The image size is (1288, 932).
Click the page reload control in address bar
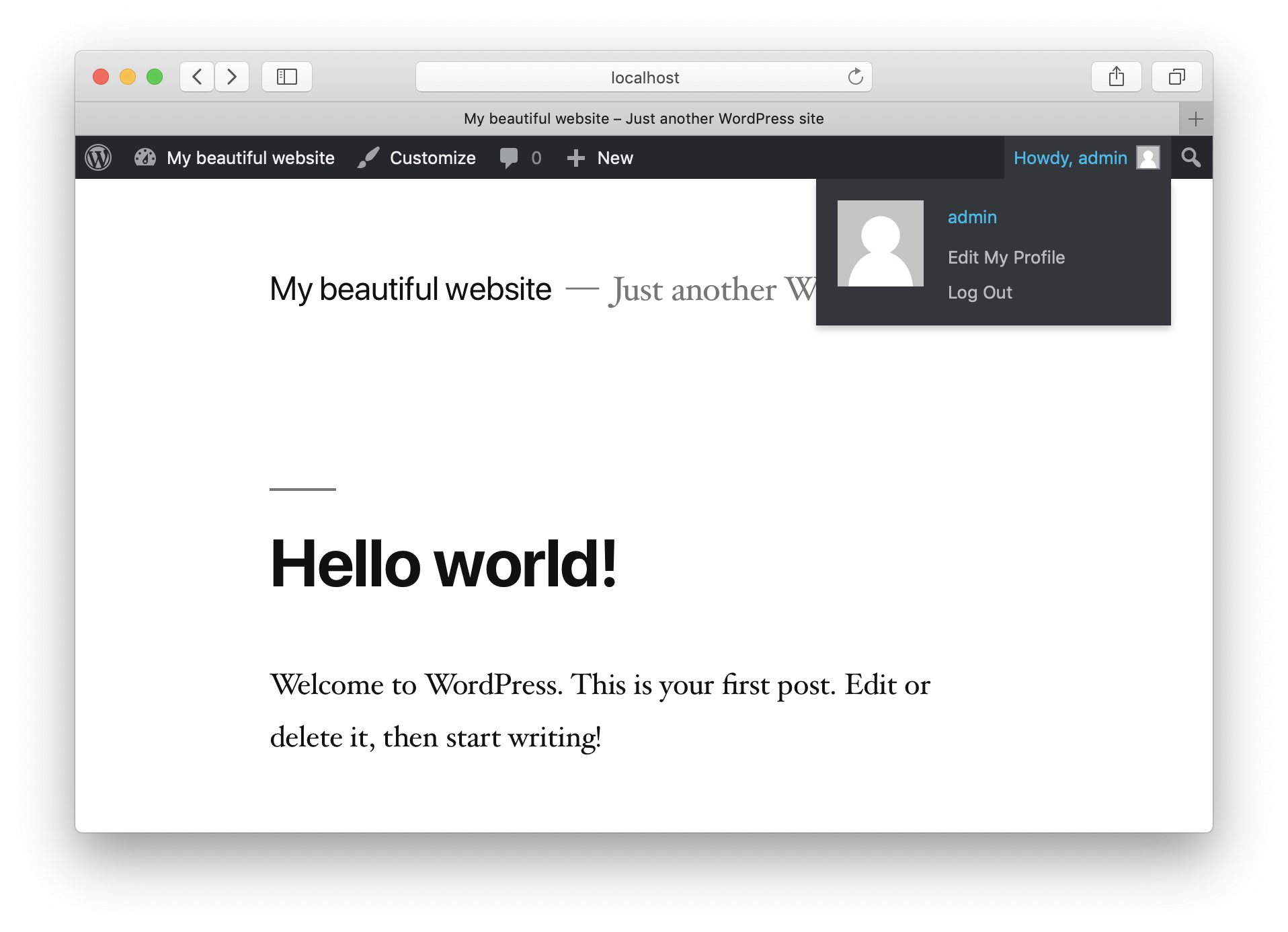coord(854,77)
